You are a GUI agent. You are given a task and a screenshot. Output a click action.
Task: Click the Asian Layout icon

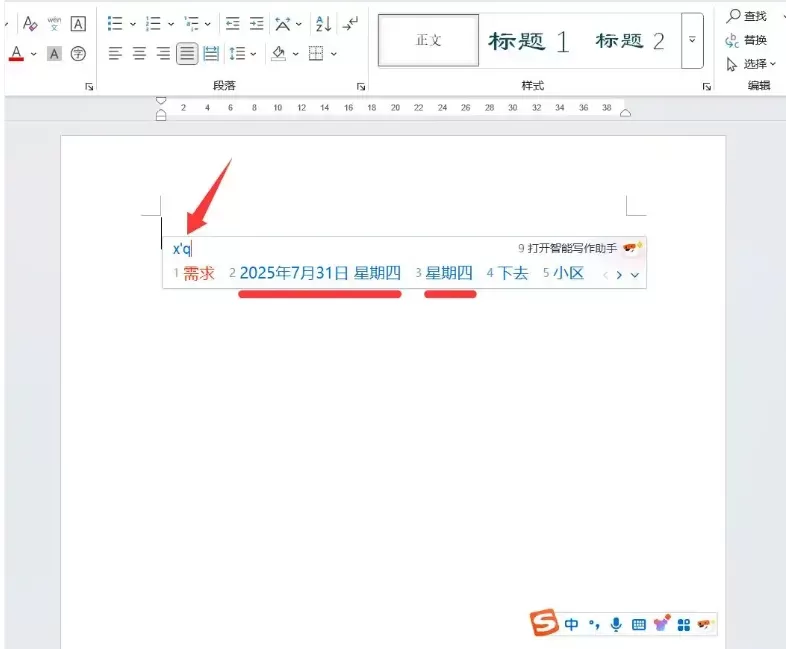coord(283,23)
